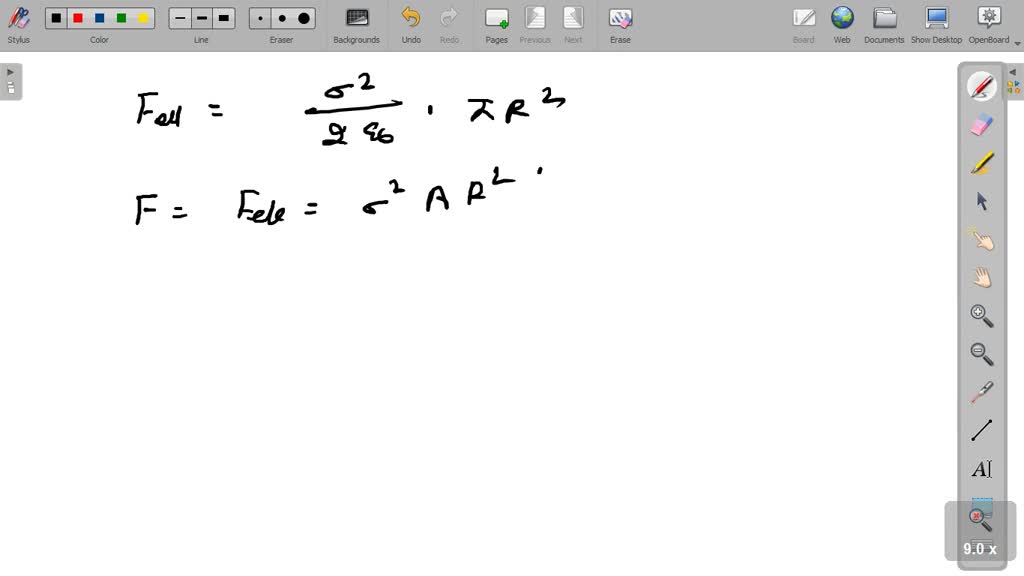The image size is (1024, 576).
Task: Activate the arrow selector tool
Action: pyautogui.click(x=982, y=201)
